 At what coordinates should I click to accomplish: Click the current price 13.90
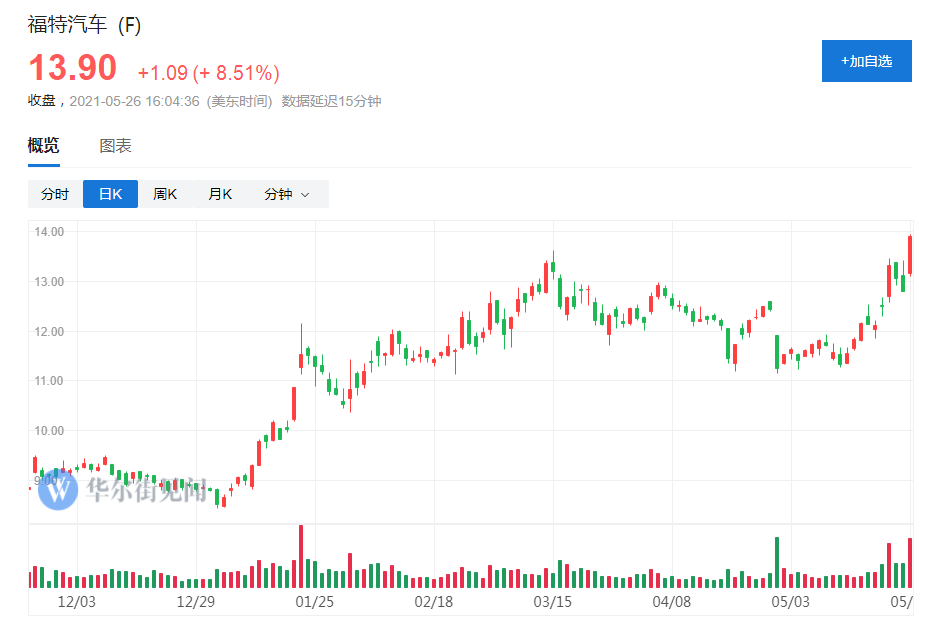point(73,68)
